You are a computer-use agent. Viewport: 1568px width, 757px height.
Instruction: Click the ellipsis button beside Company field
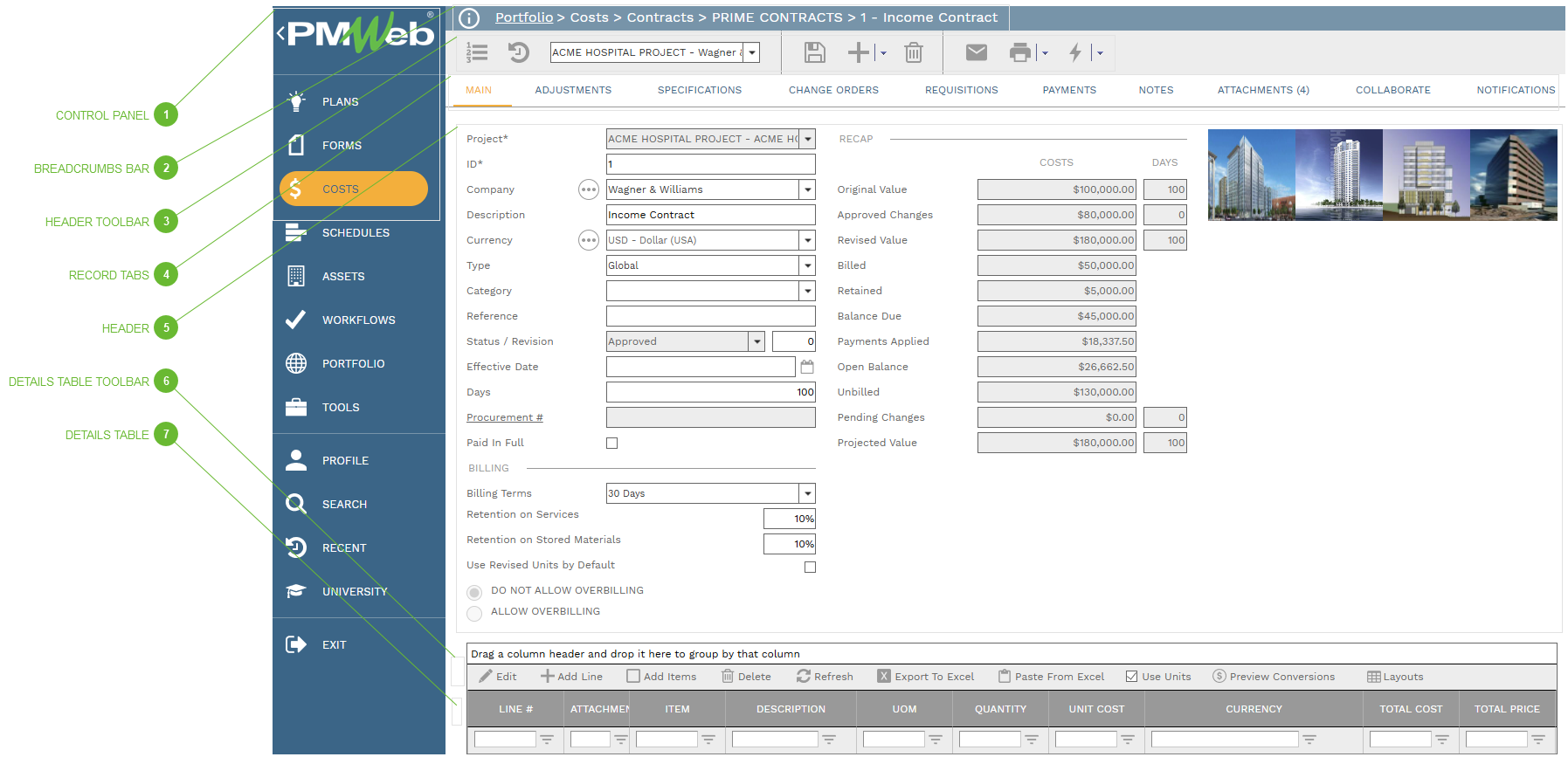pyautogui.click(x=589, y=189)
